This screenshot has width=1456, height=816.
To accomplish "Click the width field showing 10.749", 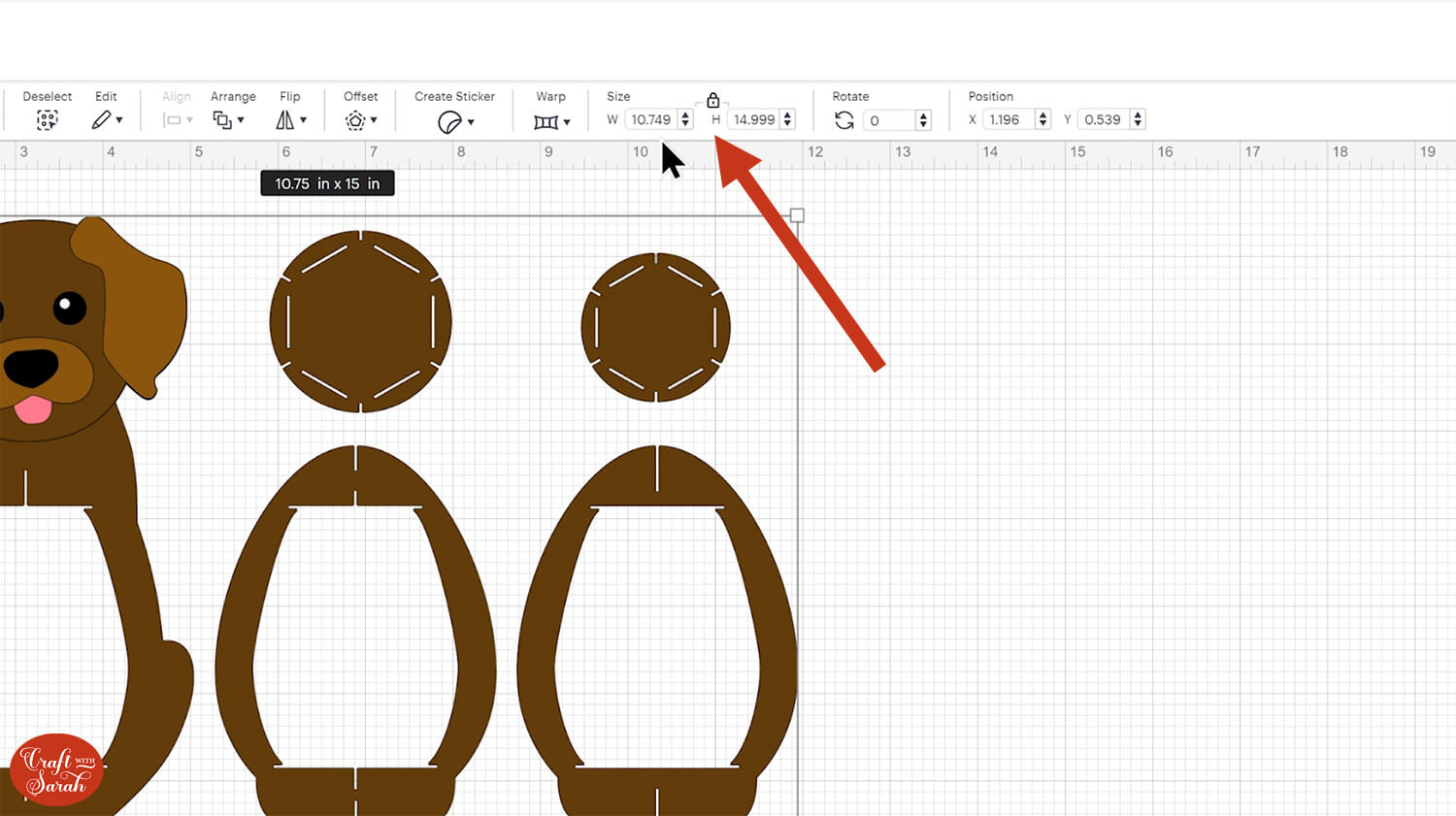I will click(650, 120).
